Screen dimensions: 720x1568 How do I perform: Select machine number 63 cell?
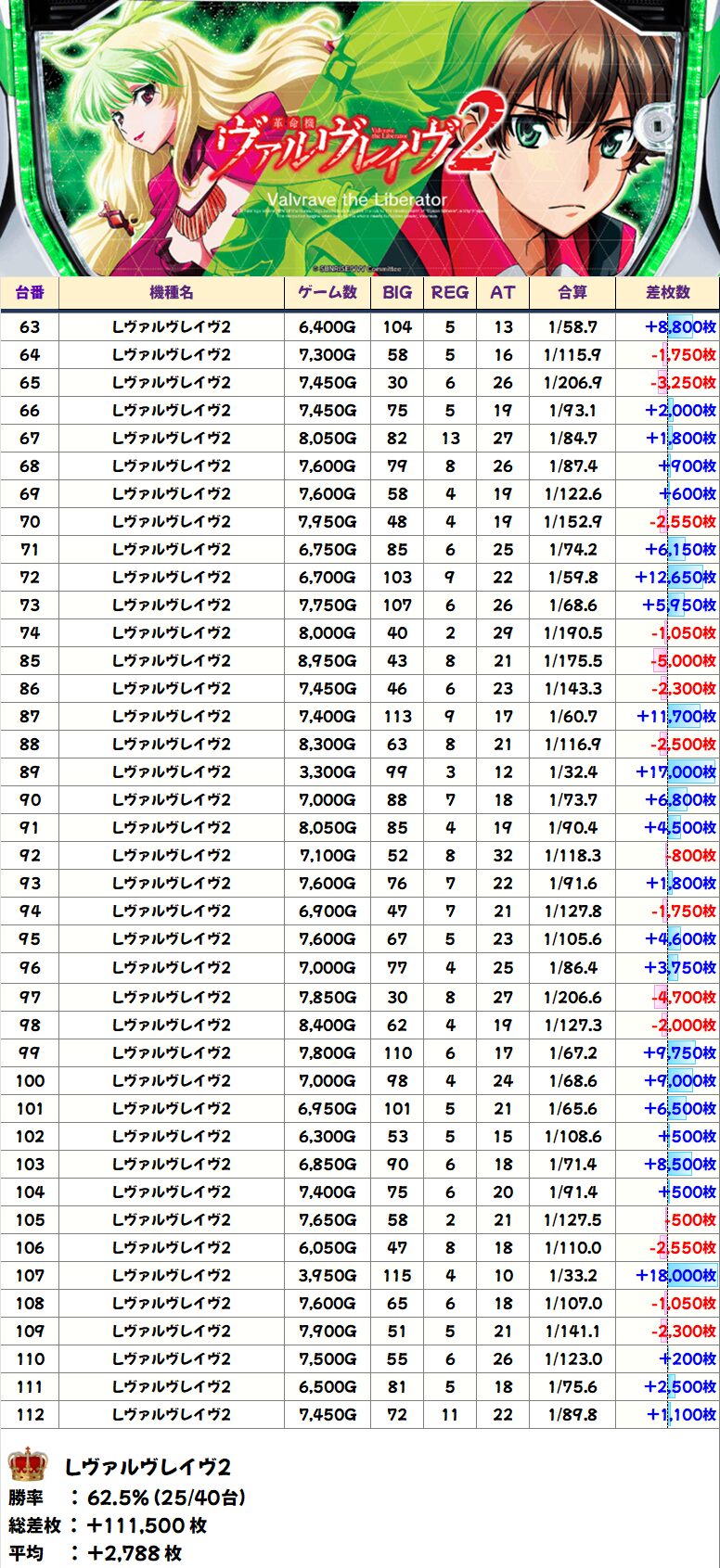coord(30,326)
